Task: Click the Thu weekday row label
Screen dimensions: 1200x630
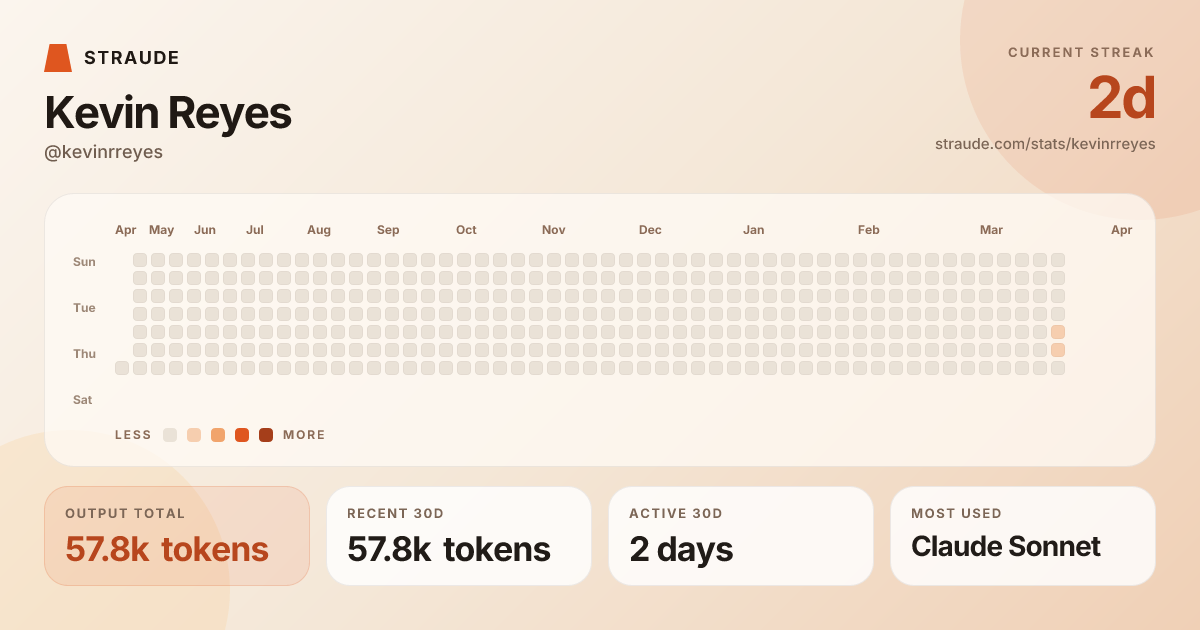Action: pyautogui.click(x=84, y=354)
